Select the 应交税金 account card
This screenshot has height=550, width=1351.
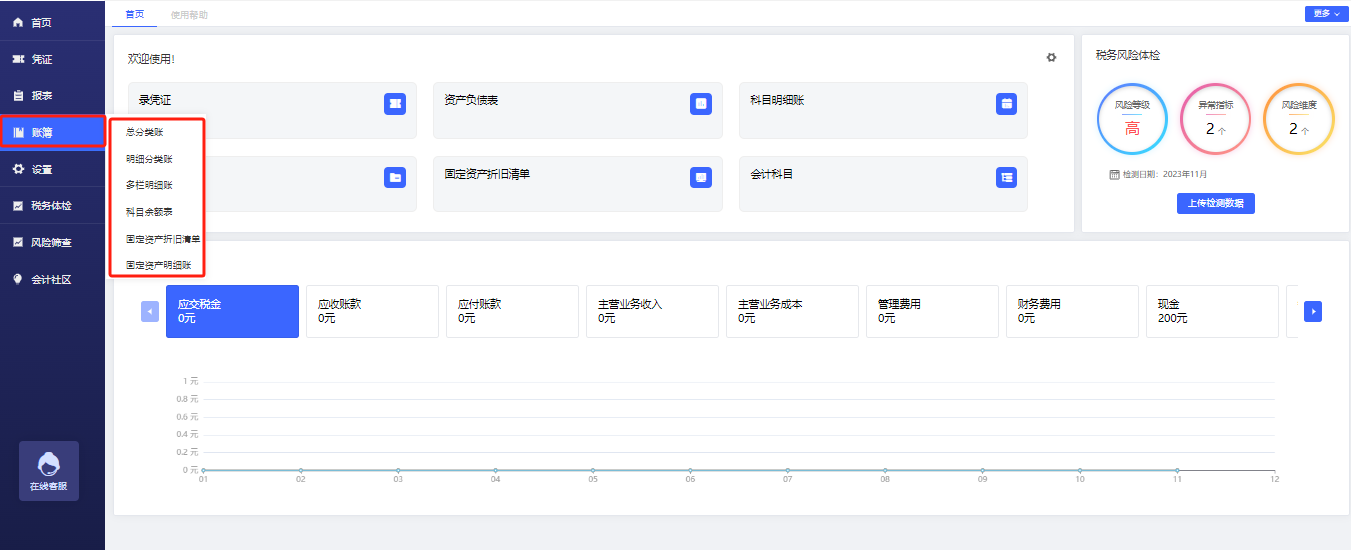click(232, 311)
